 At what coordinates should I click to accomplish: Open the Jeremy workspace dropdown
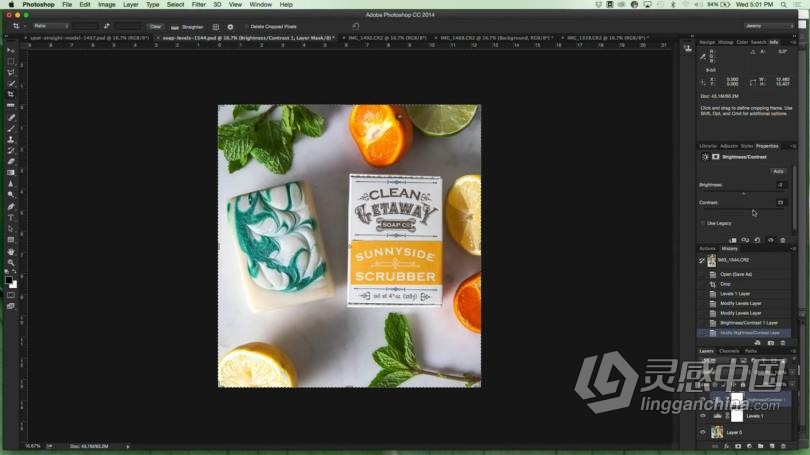(768, 26)
